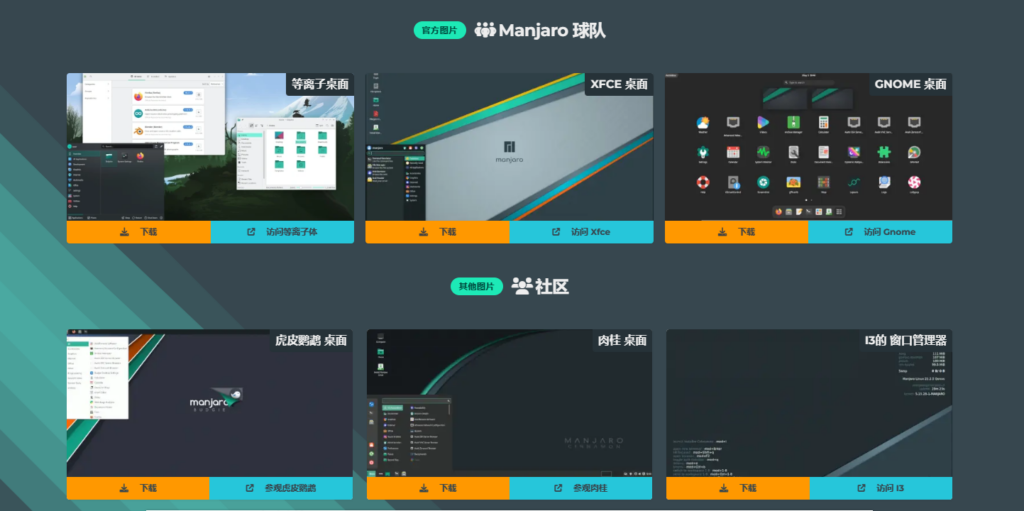Screen dimensions: 1024x511
Task: Click the external-link icon beside 访问 Gnome
Action: point(848,232)
